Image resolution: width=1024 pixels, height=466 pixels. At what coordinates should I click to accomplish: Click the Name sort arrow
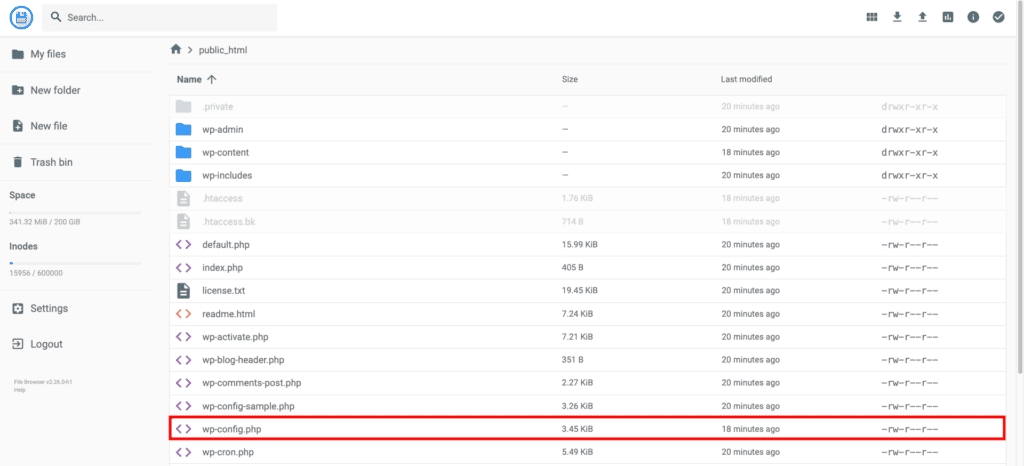pyautogui.click(x=211, y=79)
